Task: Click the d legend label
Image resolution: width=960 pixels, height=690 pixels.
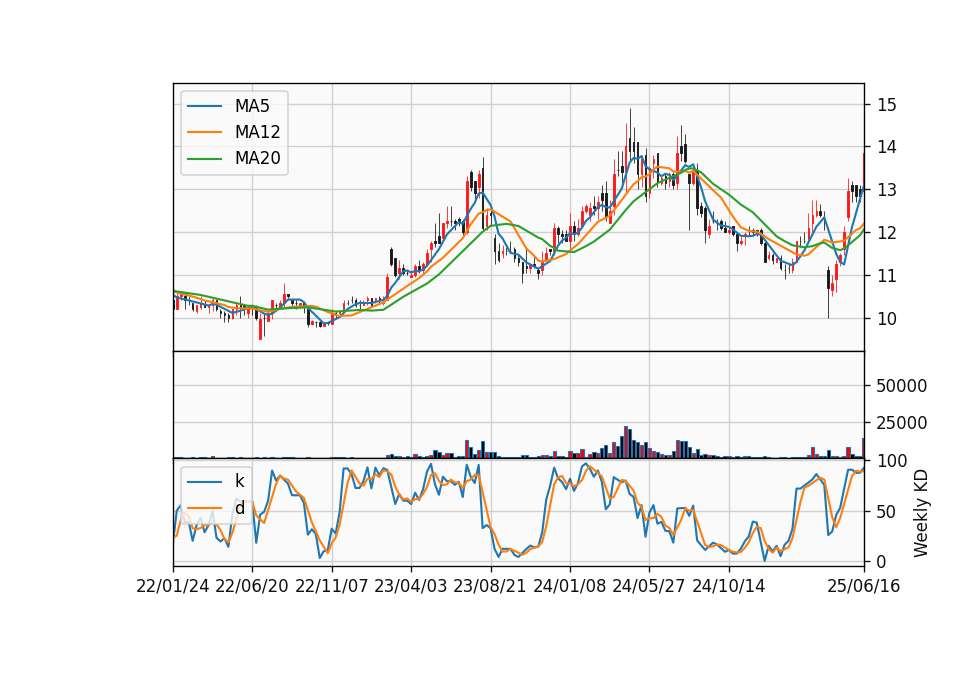Action: point(239,508)
